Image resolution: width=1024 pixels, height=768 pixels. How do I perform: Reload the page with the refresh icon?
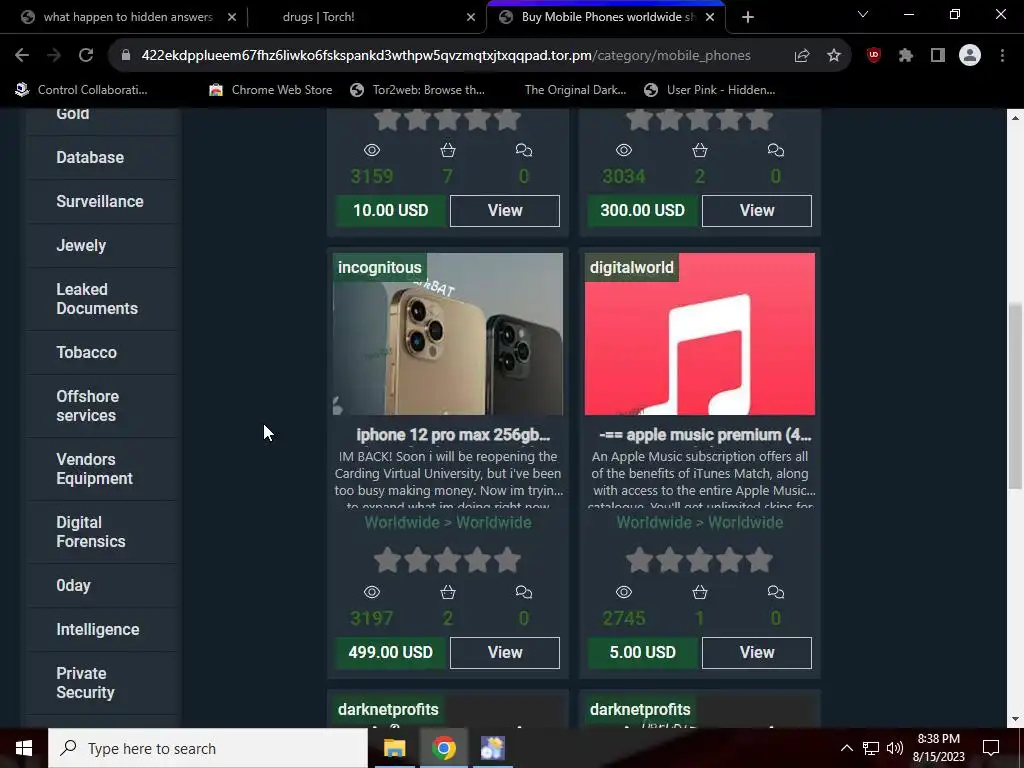86,56
